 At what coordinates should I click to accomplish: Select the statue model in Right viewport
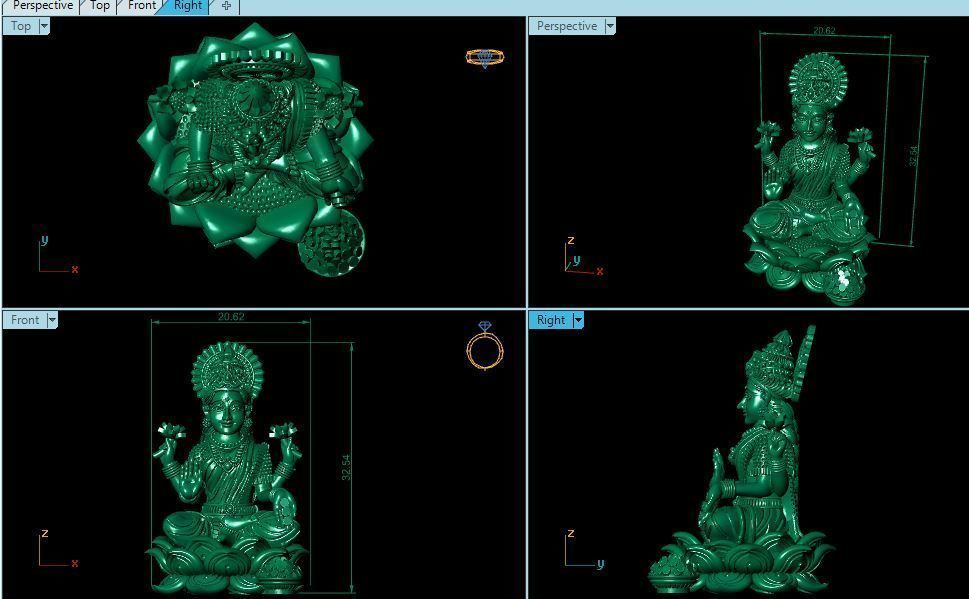[742, 461]
